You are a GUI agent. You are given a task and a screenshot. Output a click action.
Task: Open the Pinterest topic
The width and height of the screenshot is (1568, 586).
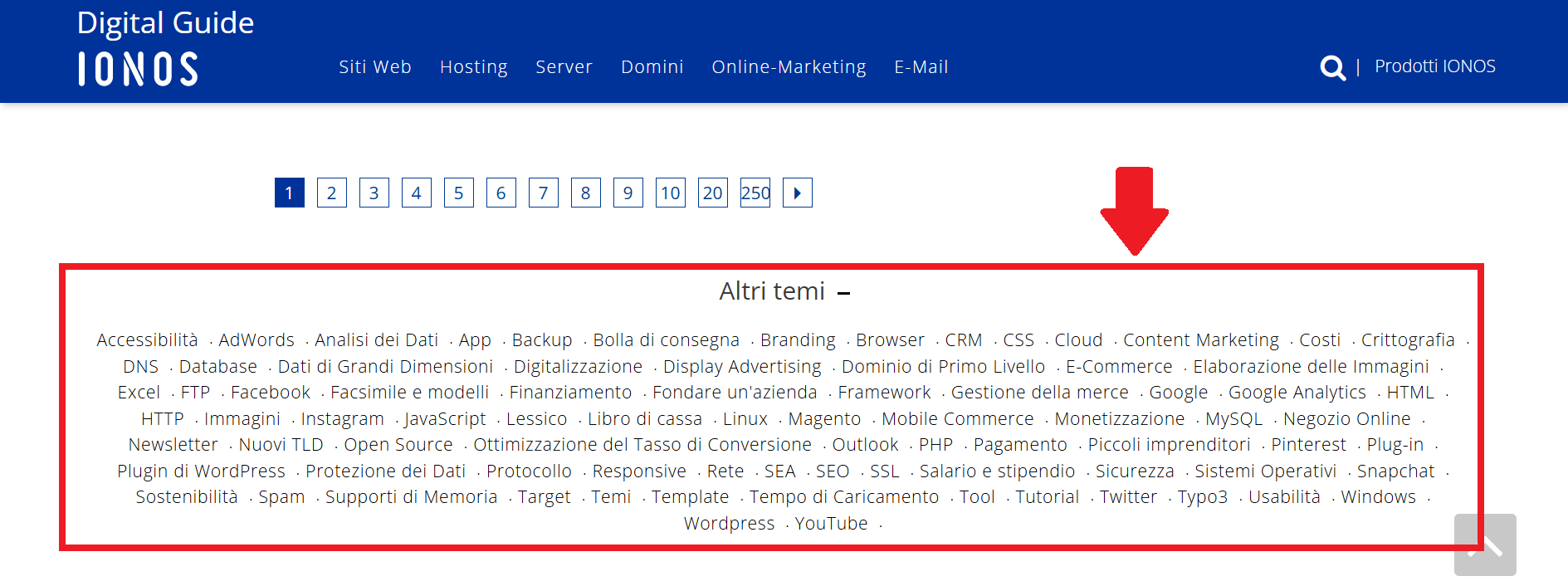click(1309, 444)
